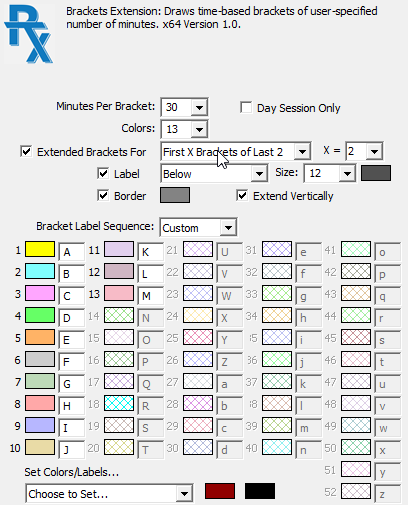408x505 pixels.
Task: Enable Day Session Only checkbox
Action: (246, 108)
